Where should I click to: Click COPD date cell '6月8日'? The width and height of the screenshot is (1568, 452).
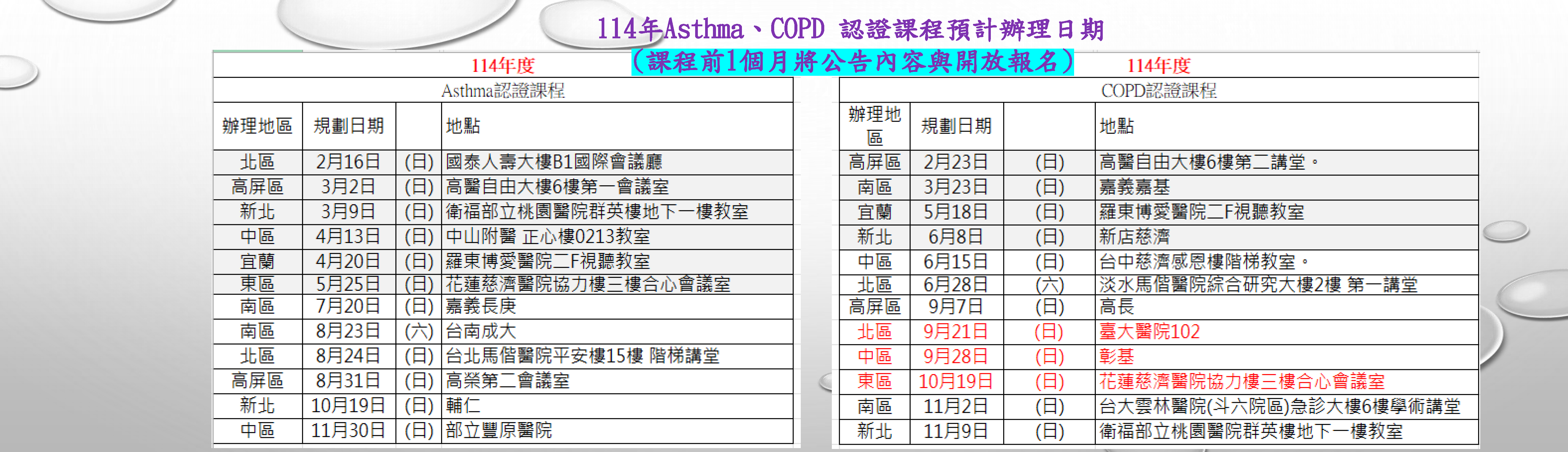coord(956,236)
